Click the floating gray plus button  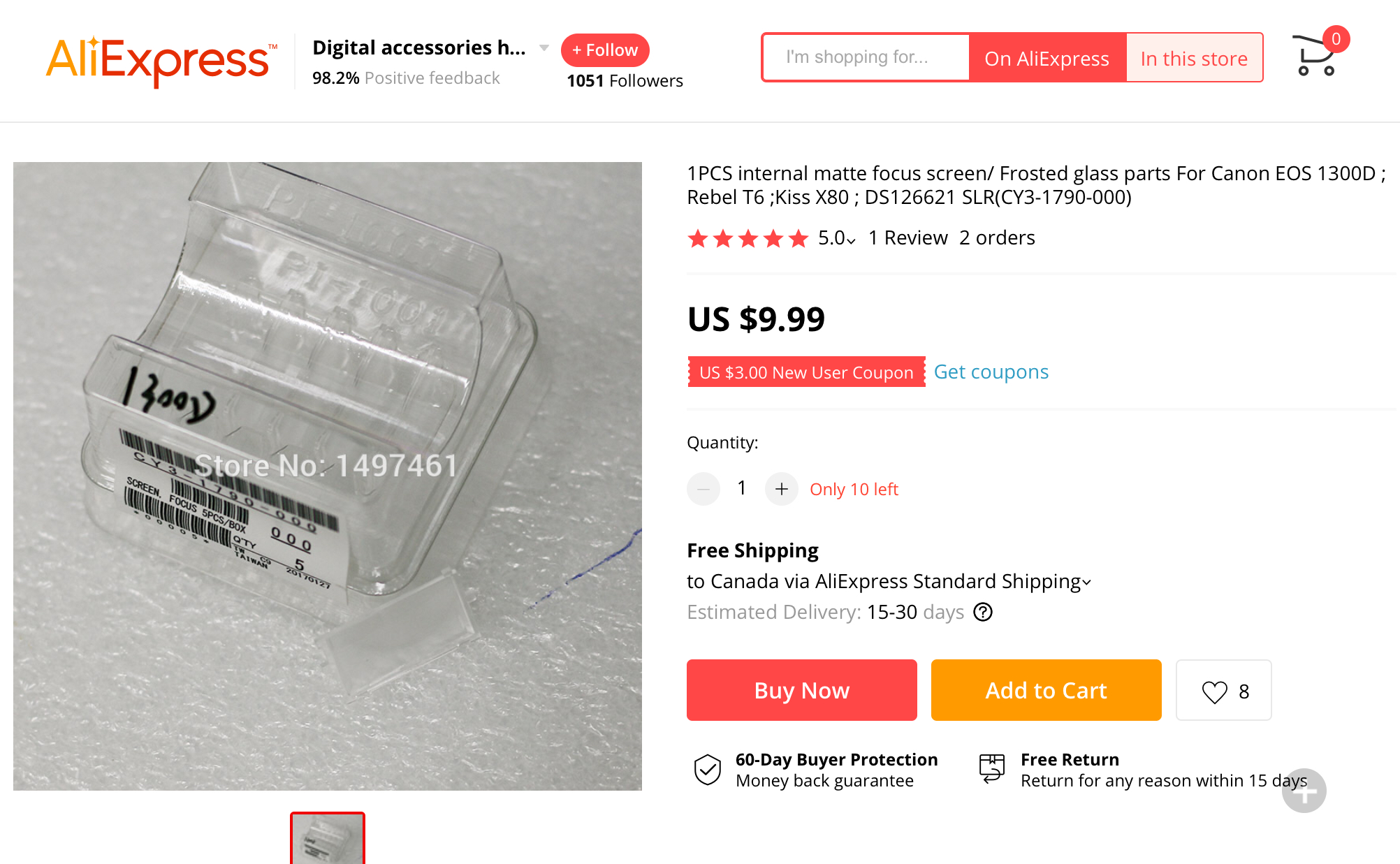click(x=1304, y=791)
